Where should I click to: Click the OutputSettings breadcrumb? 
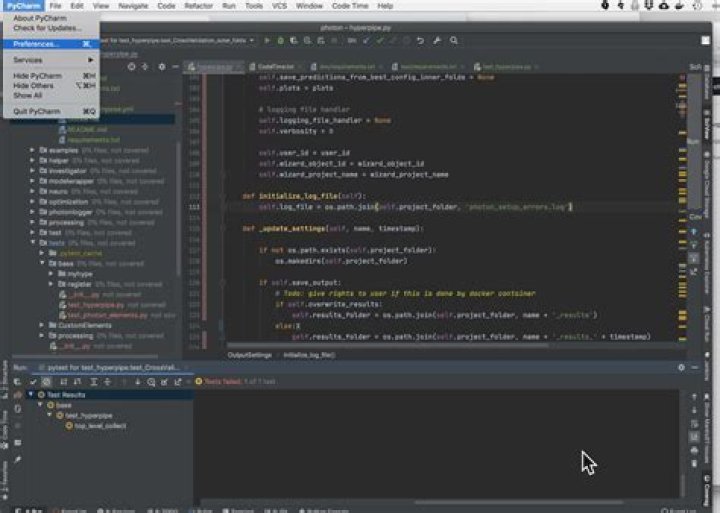pyautogui.click(x=250, y=355)
